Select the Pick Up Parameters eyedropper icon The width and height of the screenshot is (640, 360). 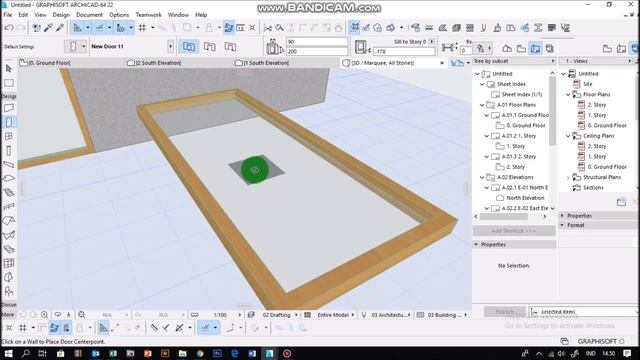(49, 28)
